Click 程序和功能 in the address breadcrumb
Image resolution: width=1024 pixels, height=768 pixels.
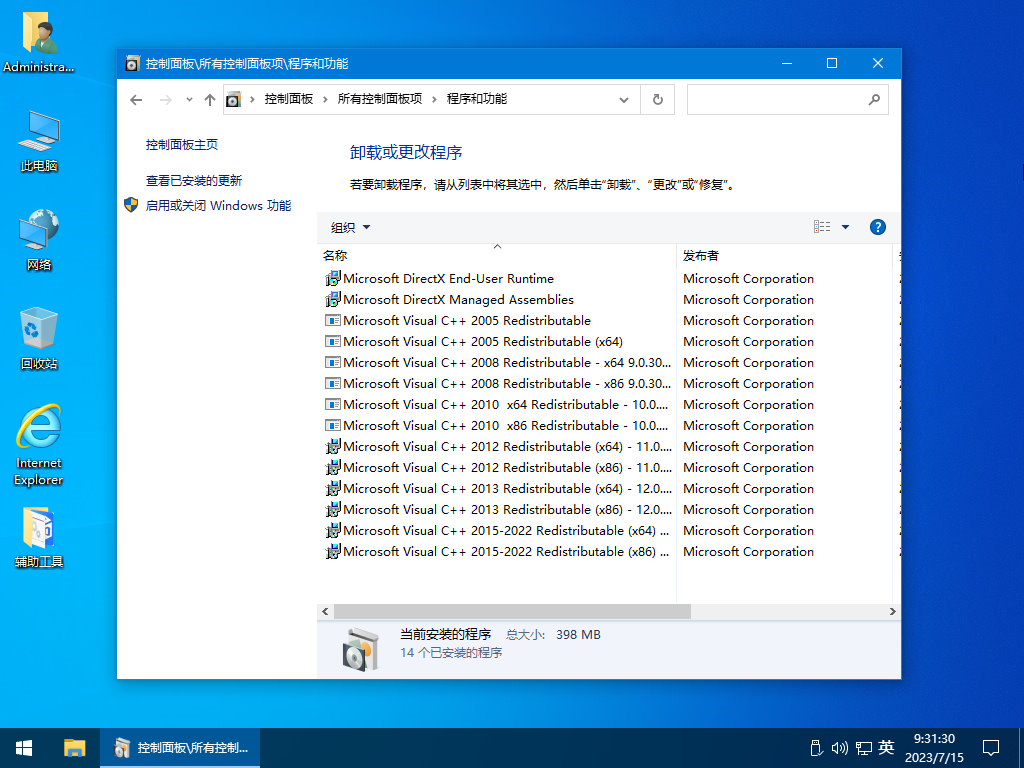(477, 99)
